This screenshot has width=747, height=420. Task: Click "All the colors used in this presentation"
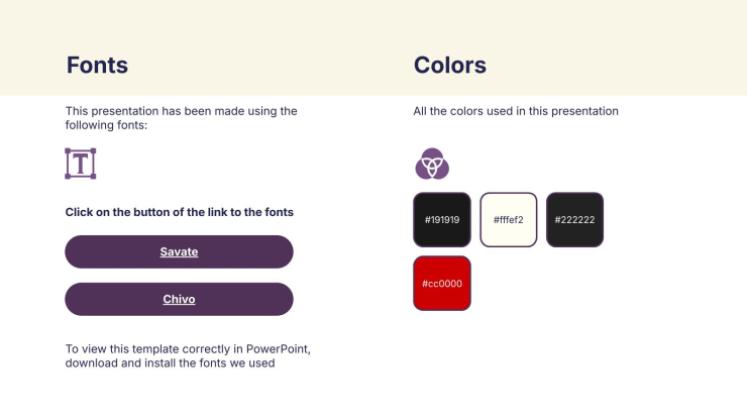click(516, 111)
